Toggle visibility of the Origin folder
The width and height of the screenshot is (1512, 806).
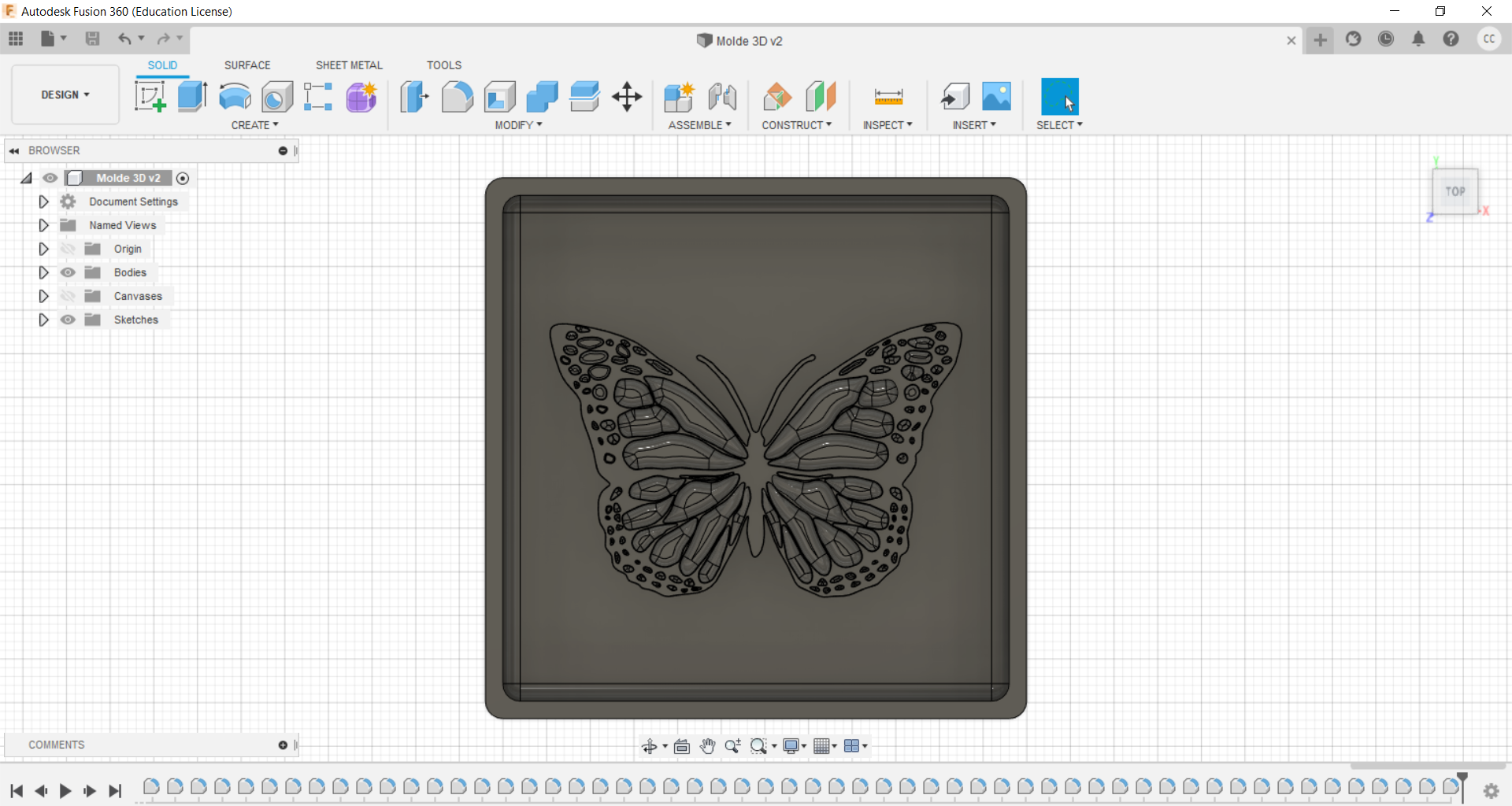(x=69, y=249)
